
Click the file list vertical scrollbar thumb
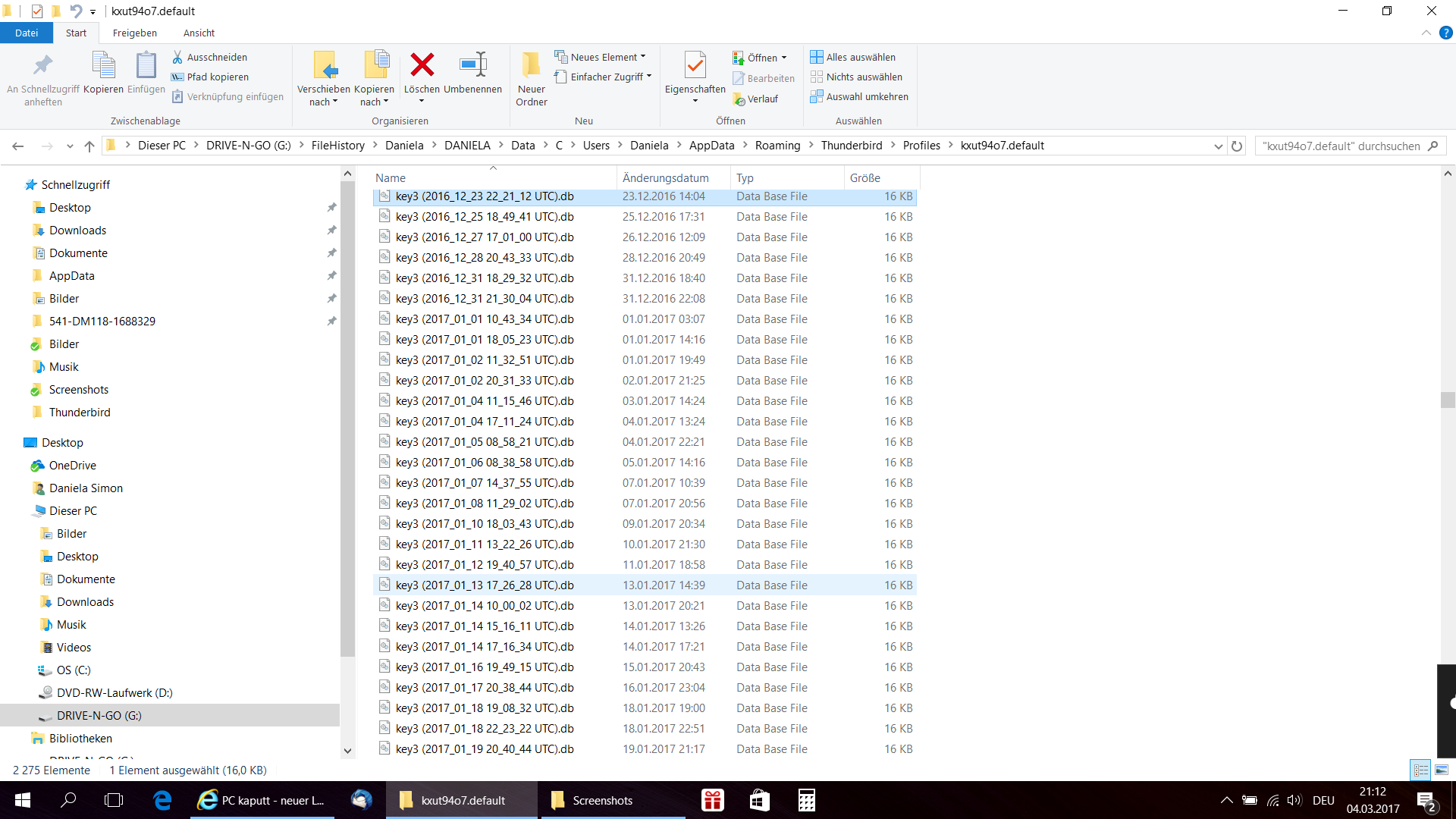tap(1448, 400)
